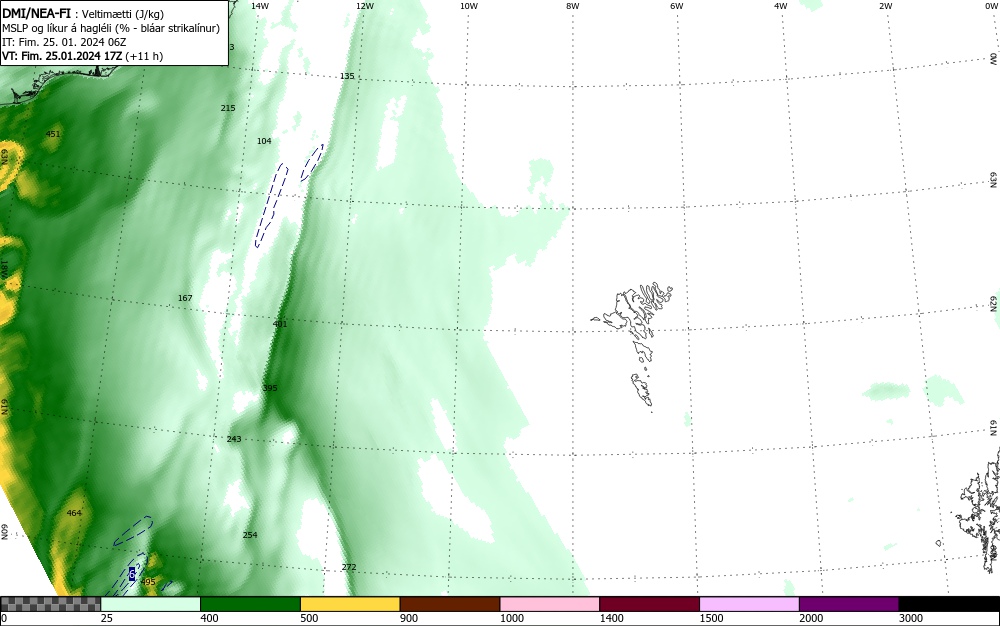Click the 0W longitude label
1000x626 pixels.
pyautogui.click(x=990, y=6)
